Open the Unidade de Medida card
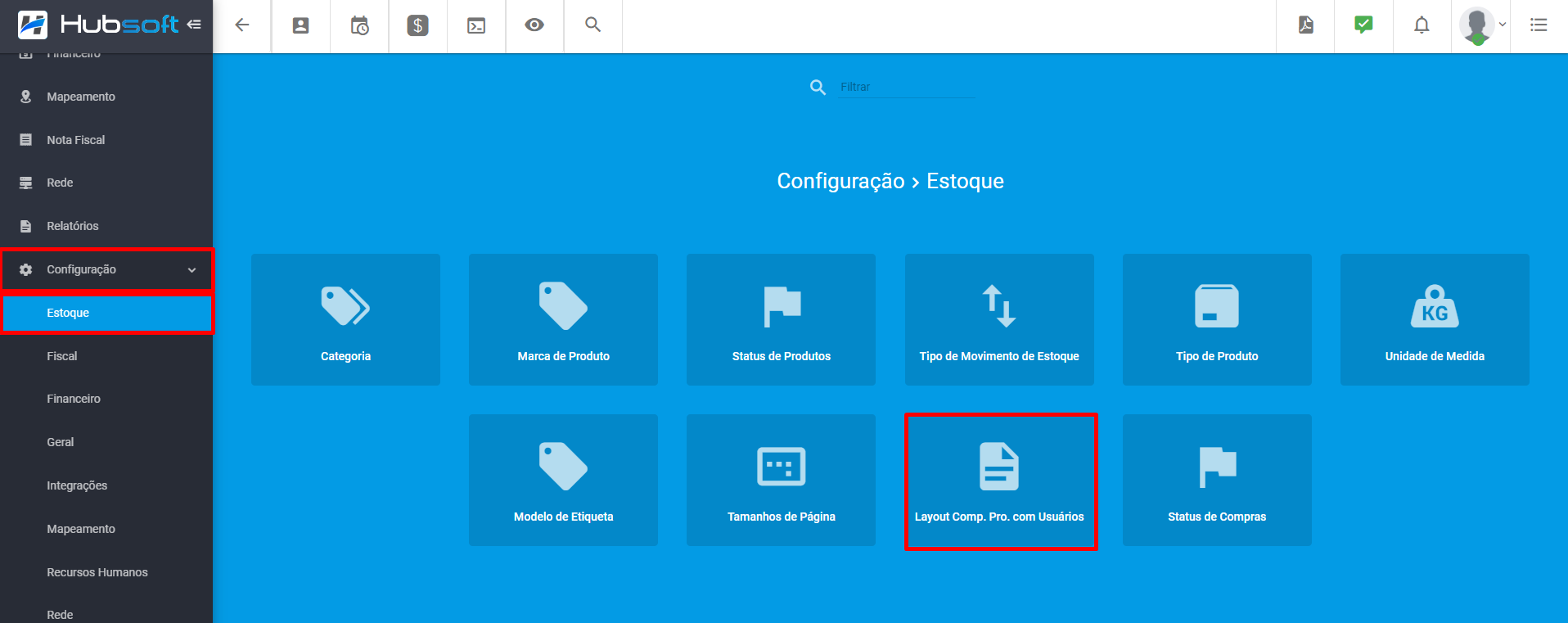 coord(1435,319)
